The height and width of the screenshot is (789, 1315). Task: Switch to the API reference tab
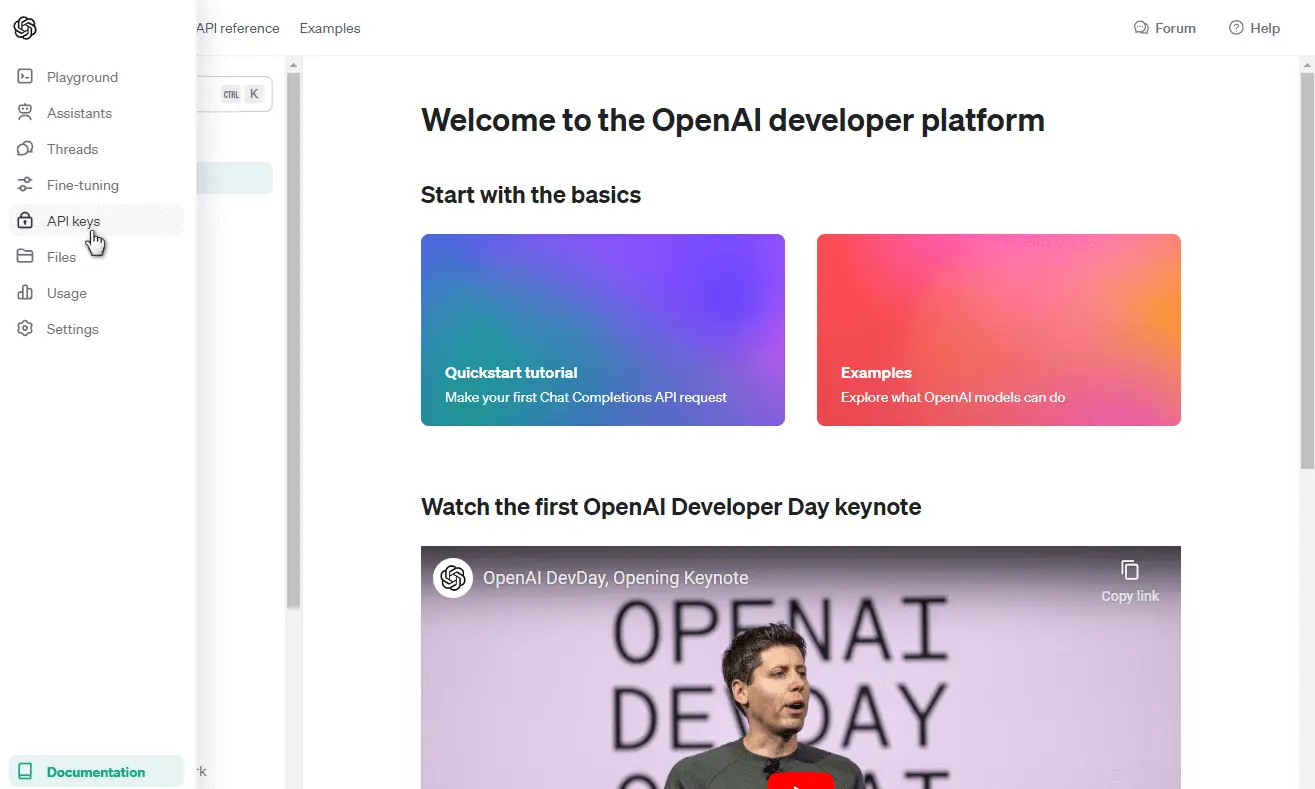(x=238, y=28)
